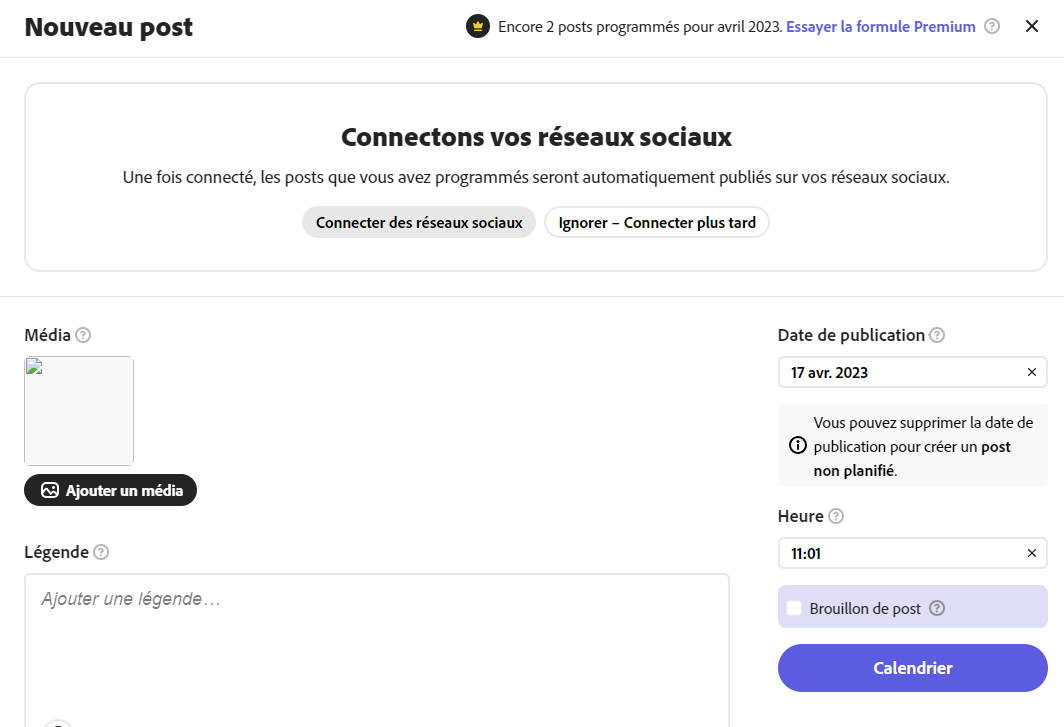The width and height of the screenshot is (1064, 727).
Task: Click help icon next to Premium link
Action: tap(992, 27)
